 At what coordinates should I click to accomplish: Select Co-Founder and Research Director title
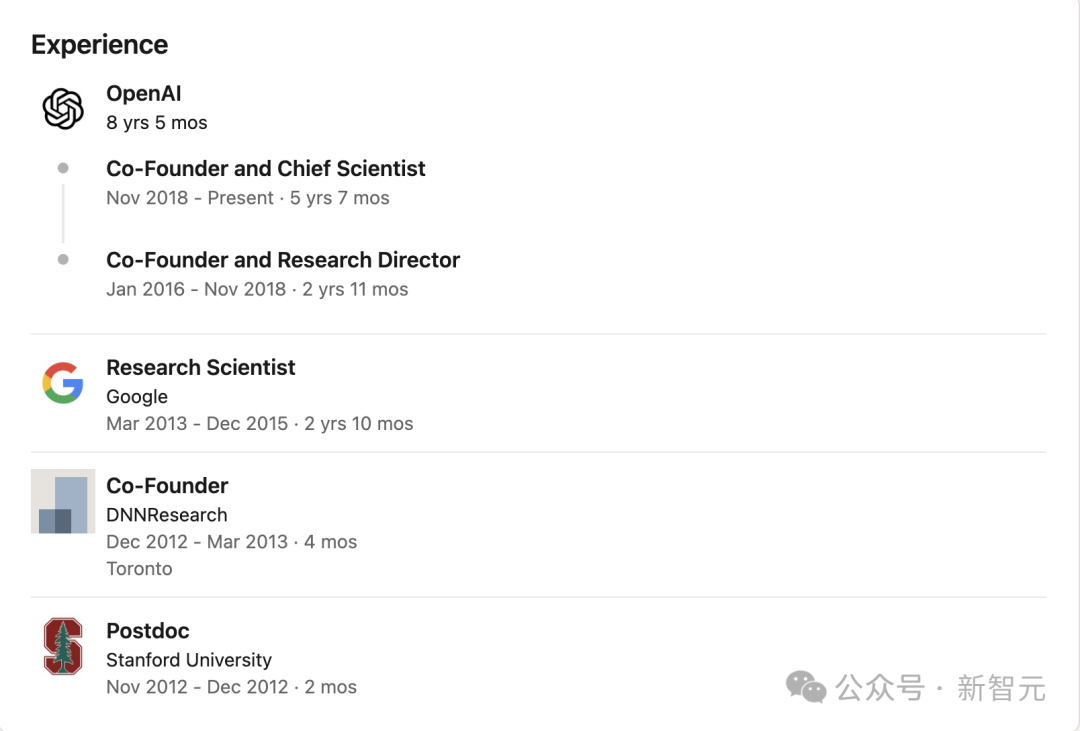(x=283, y=260)
